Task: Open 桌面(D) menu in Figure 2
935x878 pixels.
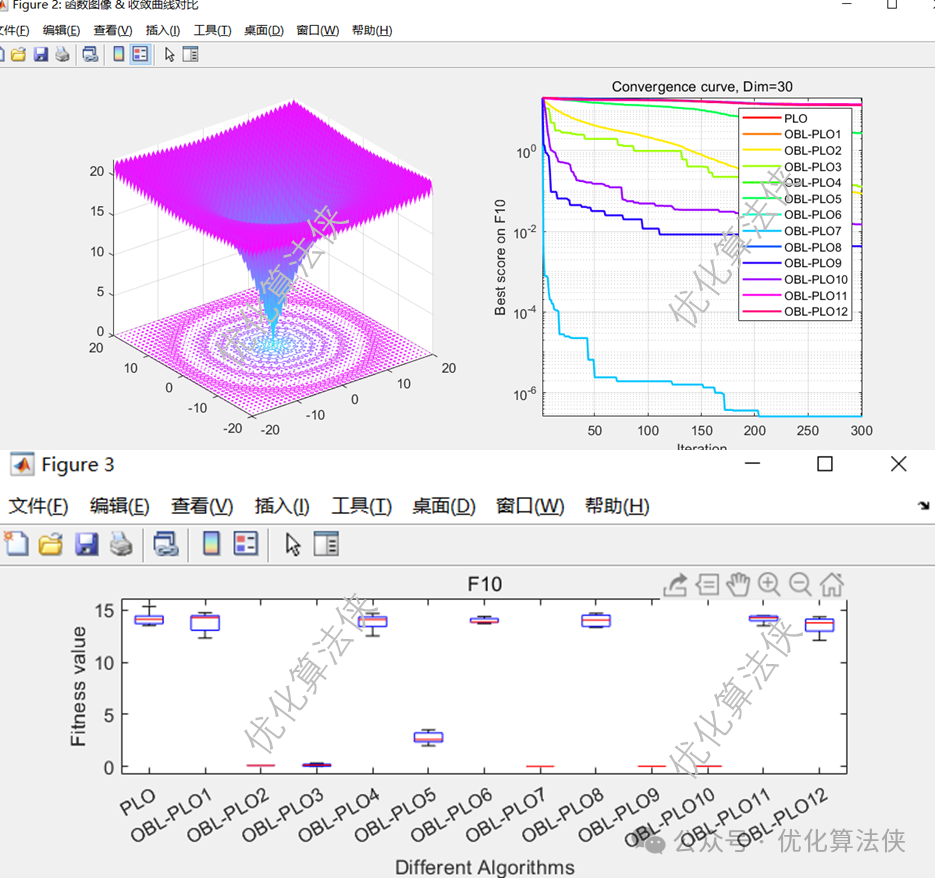Action: (x=264, y=30)
